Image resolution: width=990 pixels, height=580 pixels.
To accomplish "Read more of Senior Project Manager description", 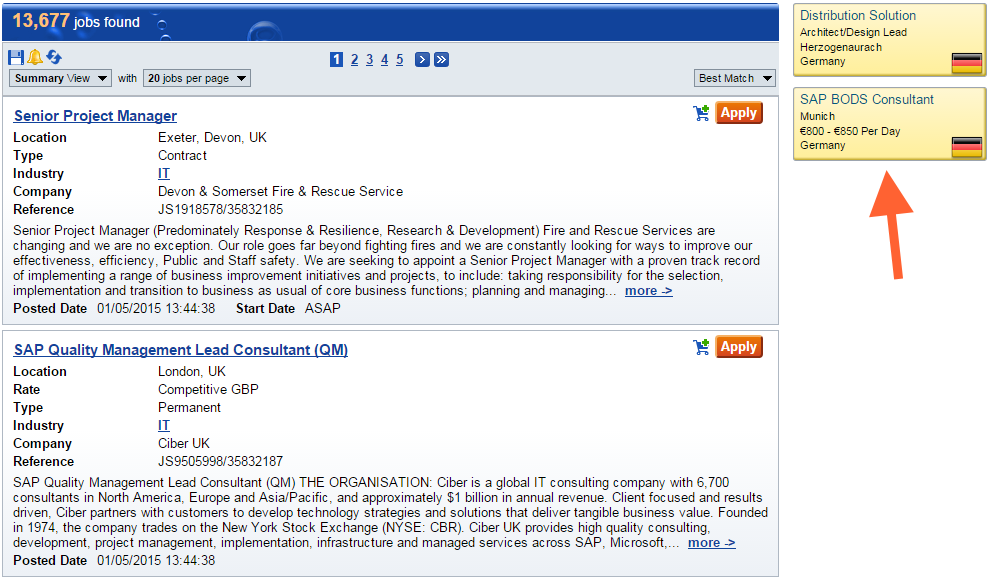I will pos(648,291).
